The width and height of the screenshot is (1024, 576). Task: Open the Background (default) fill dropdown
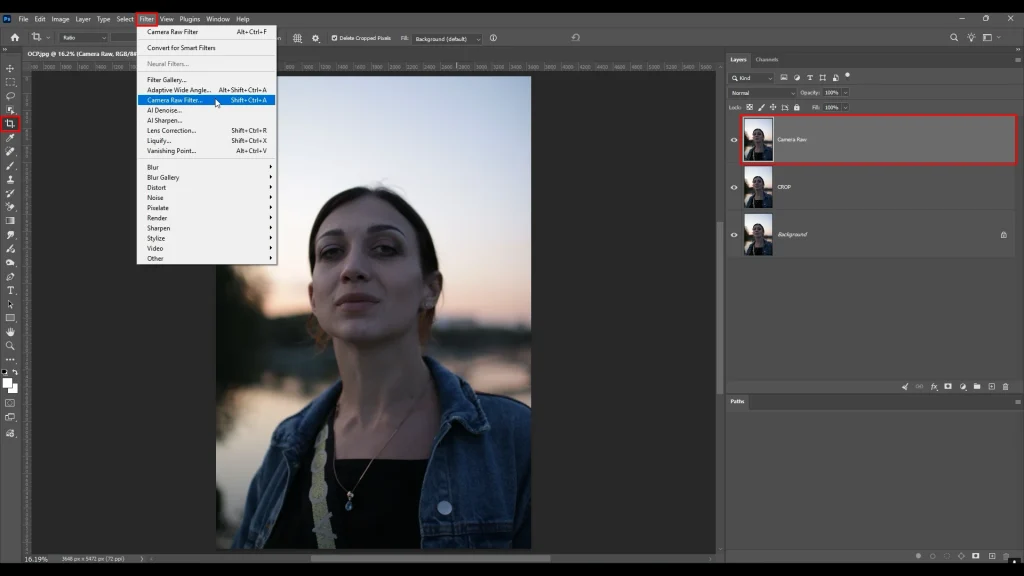point(447,39)
